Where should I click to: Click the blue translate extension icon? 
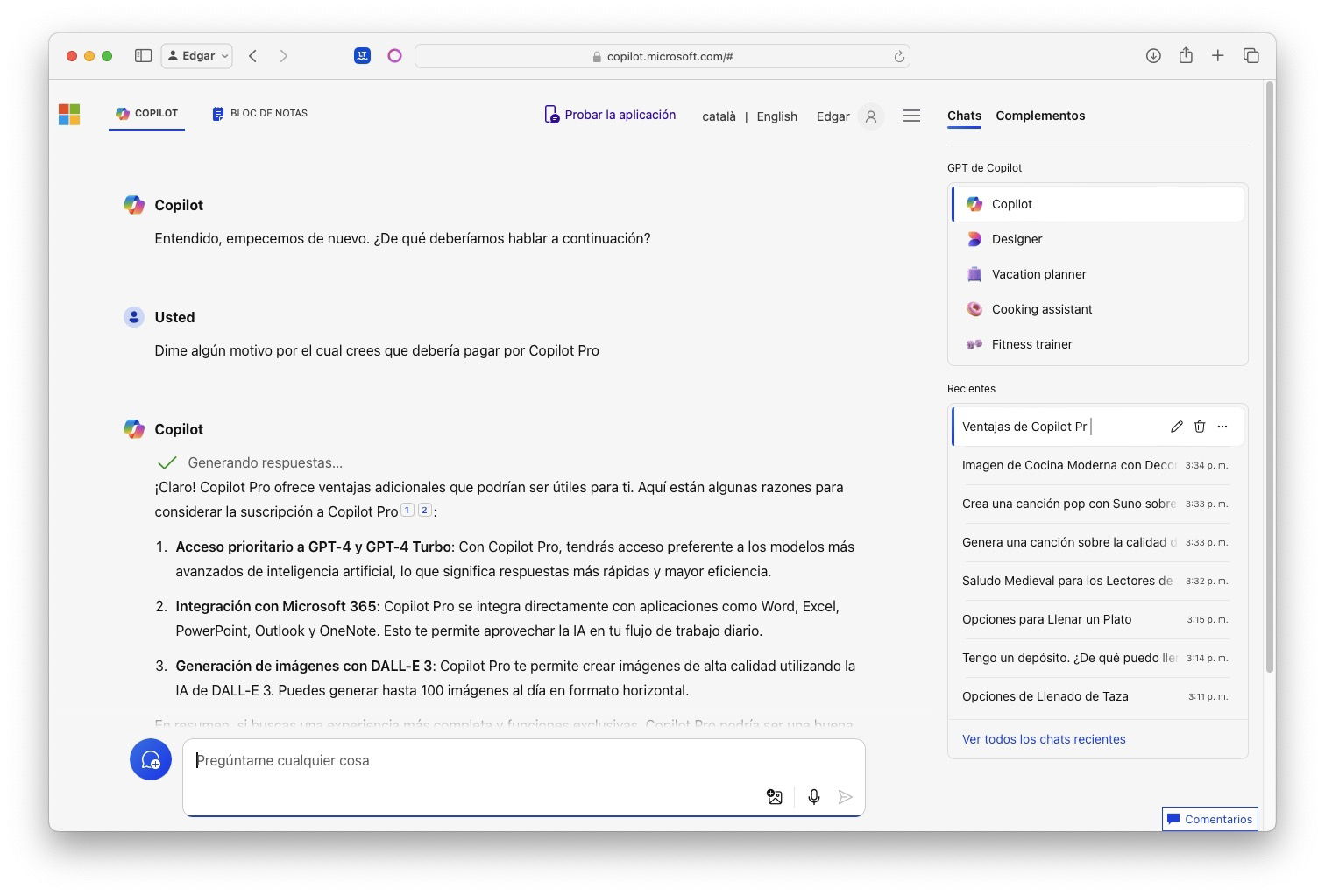point(362,55)
